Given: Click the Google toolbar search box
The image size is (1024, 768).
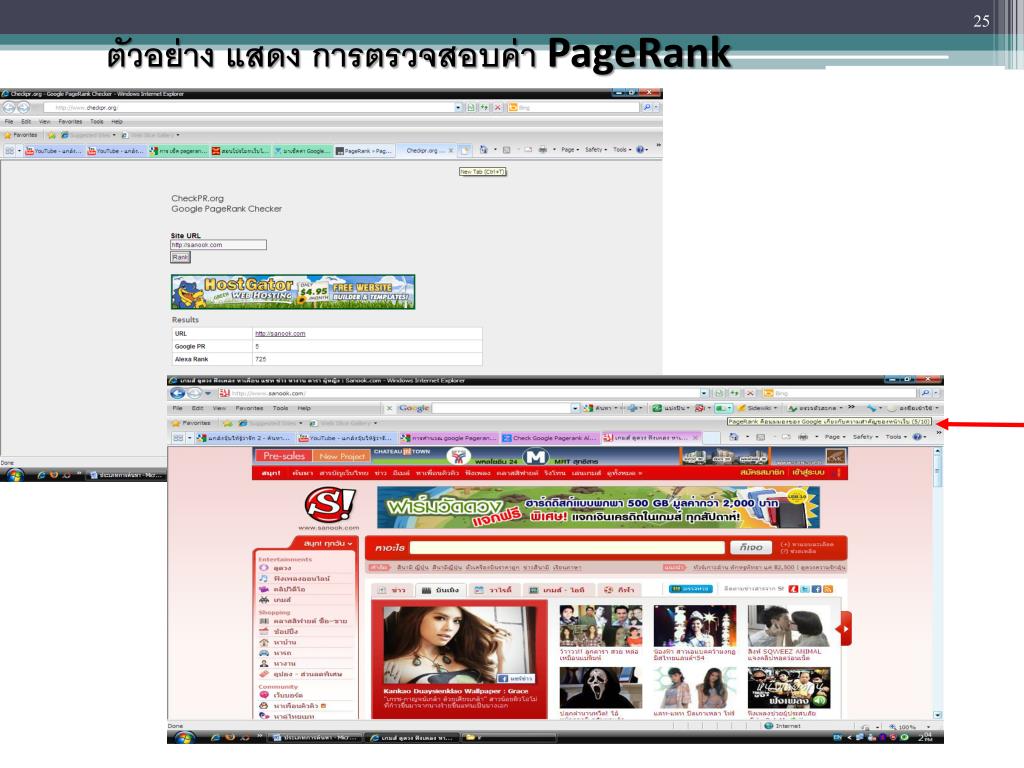Looking at the screenshot, I should click(x=502, y=408).
